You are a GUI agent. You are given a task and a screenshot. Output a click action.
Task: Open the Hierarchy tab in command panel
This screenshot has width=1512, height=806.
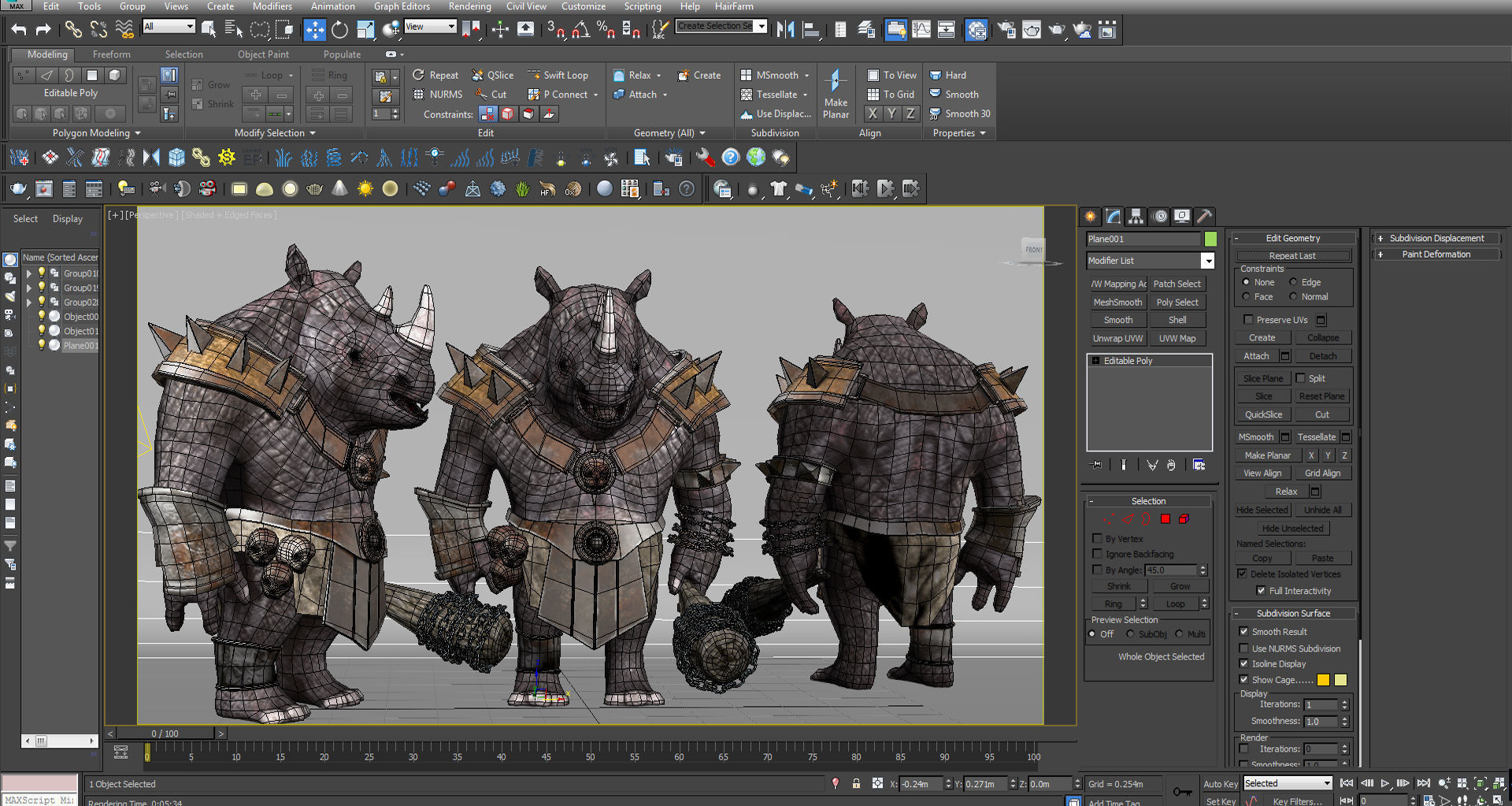pyautogui.click(x=1136, y=216)
